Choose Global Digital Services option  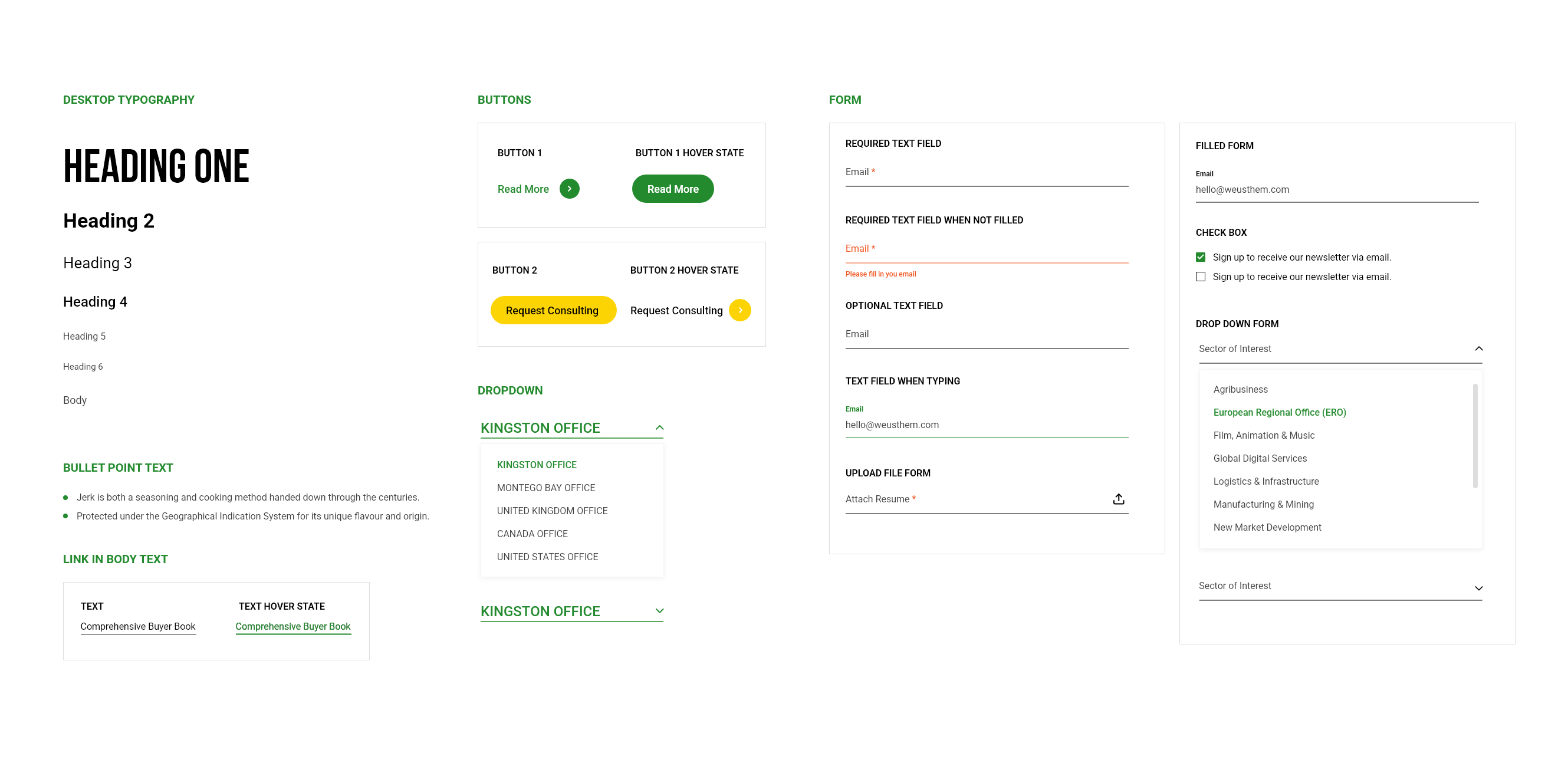pos(1260,458)
